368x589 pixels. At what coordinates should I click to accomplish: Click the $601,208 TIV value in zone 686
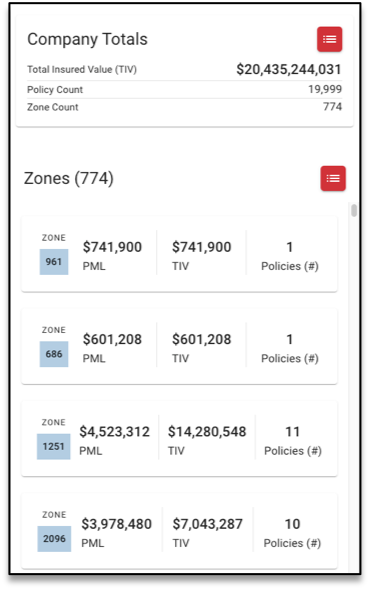[202, 339]
